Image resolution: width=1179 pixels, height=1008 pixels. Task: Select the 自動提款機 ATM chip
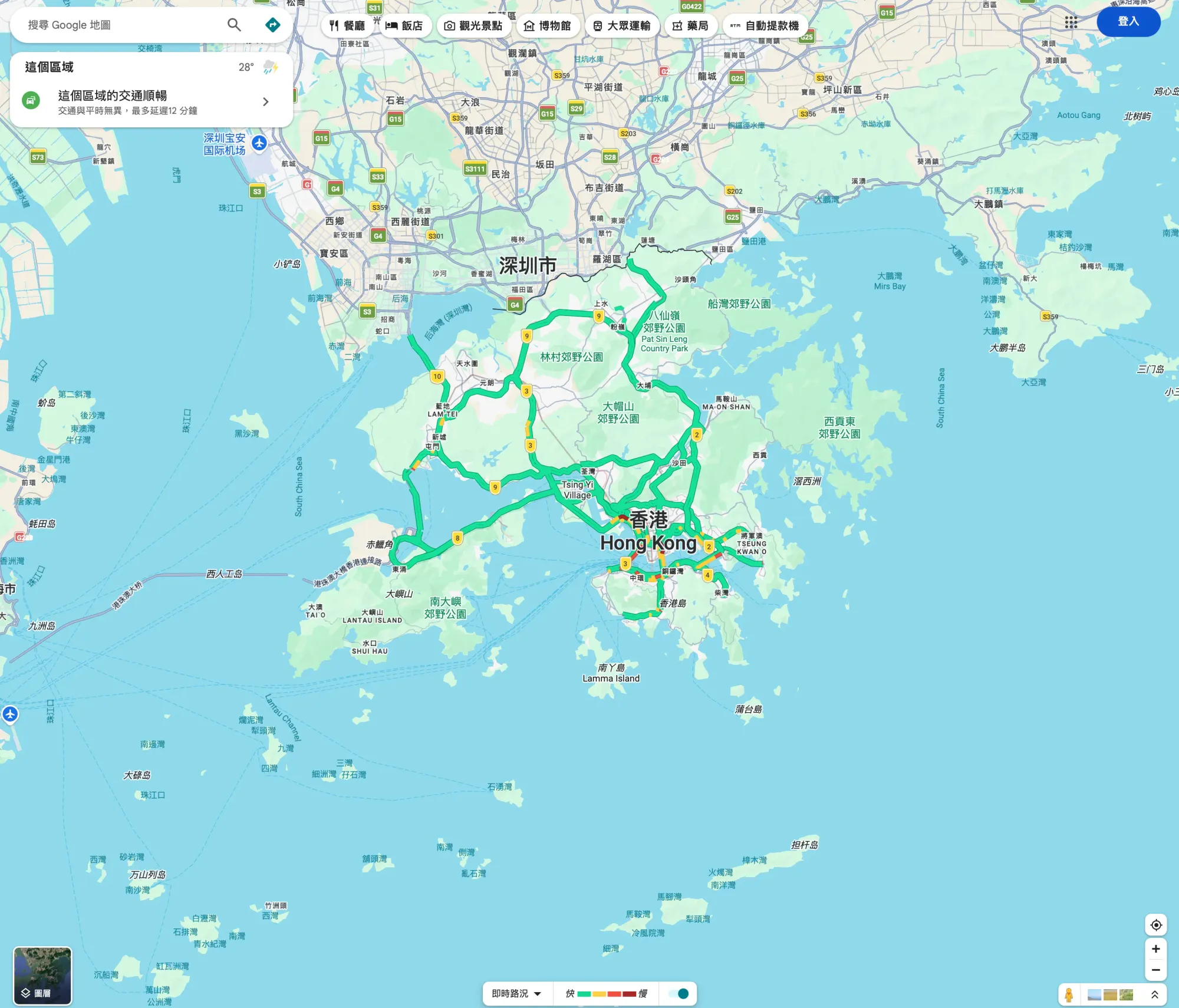pyautogui.click(x=765, y=26)
